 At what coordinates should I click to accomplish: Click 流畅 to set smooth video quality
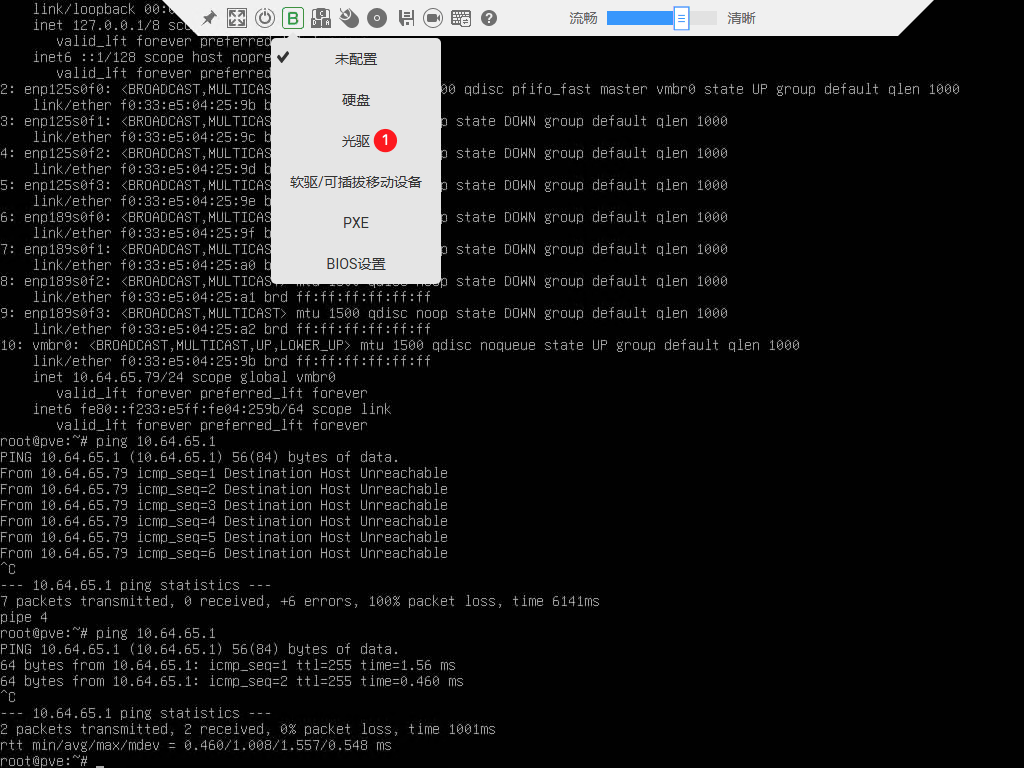click(x=583, y=17)
